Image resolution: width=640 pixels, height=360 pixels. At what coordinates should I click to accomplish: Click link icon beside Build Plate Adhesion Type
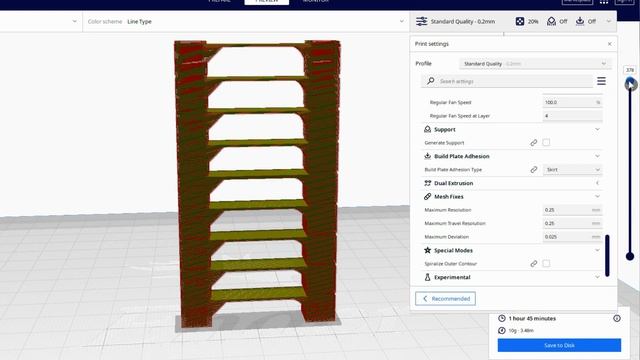click(x=533, y=169)
